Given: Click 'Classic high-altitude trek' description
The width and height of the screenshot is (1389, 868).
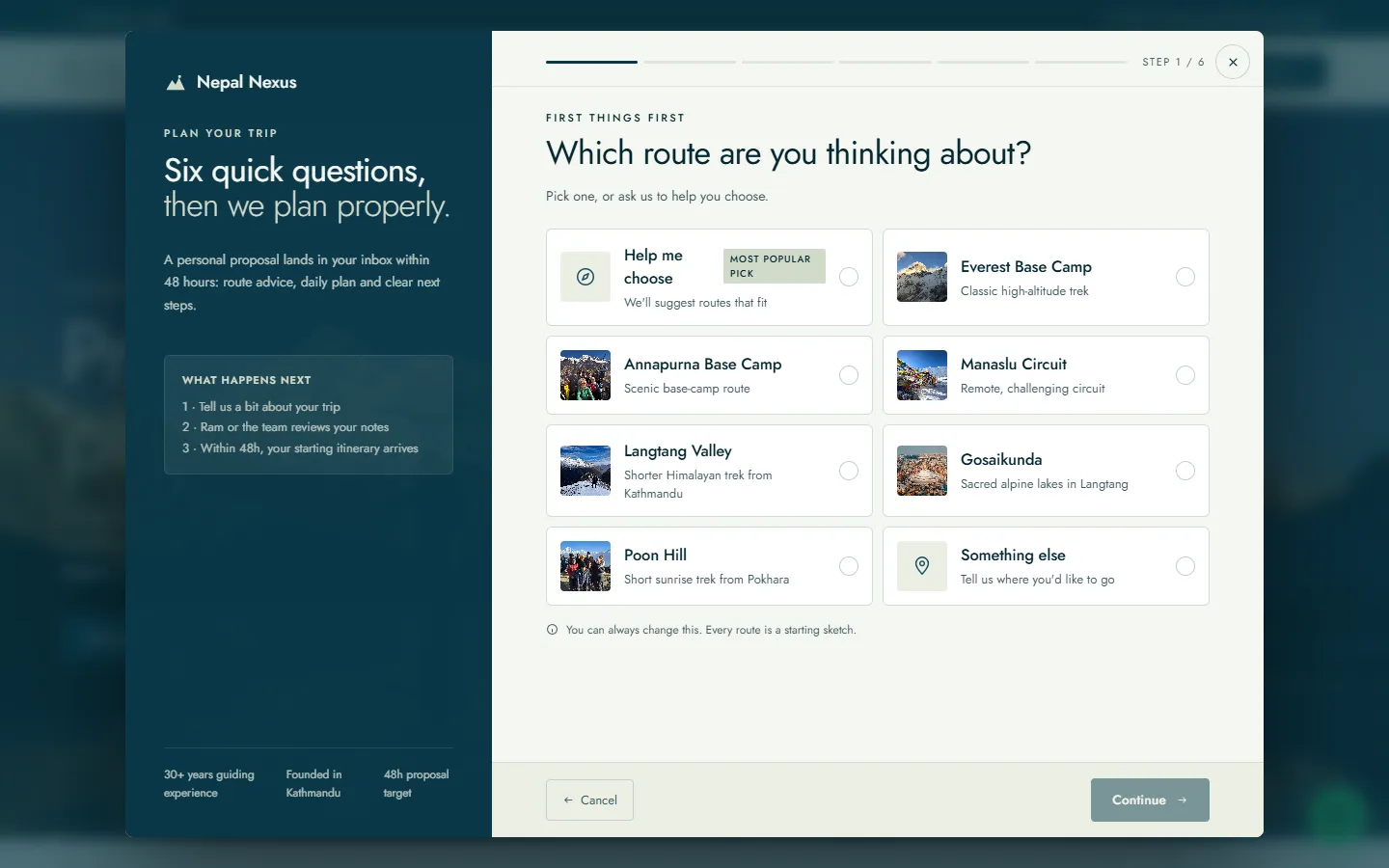Looking at the screenshot, I should pos(1024,291).
